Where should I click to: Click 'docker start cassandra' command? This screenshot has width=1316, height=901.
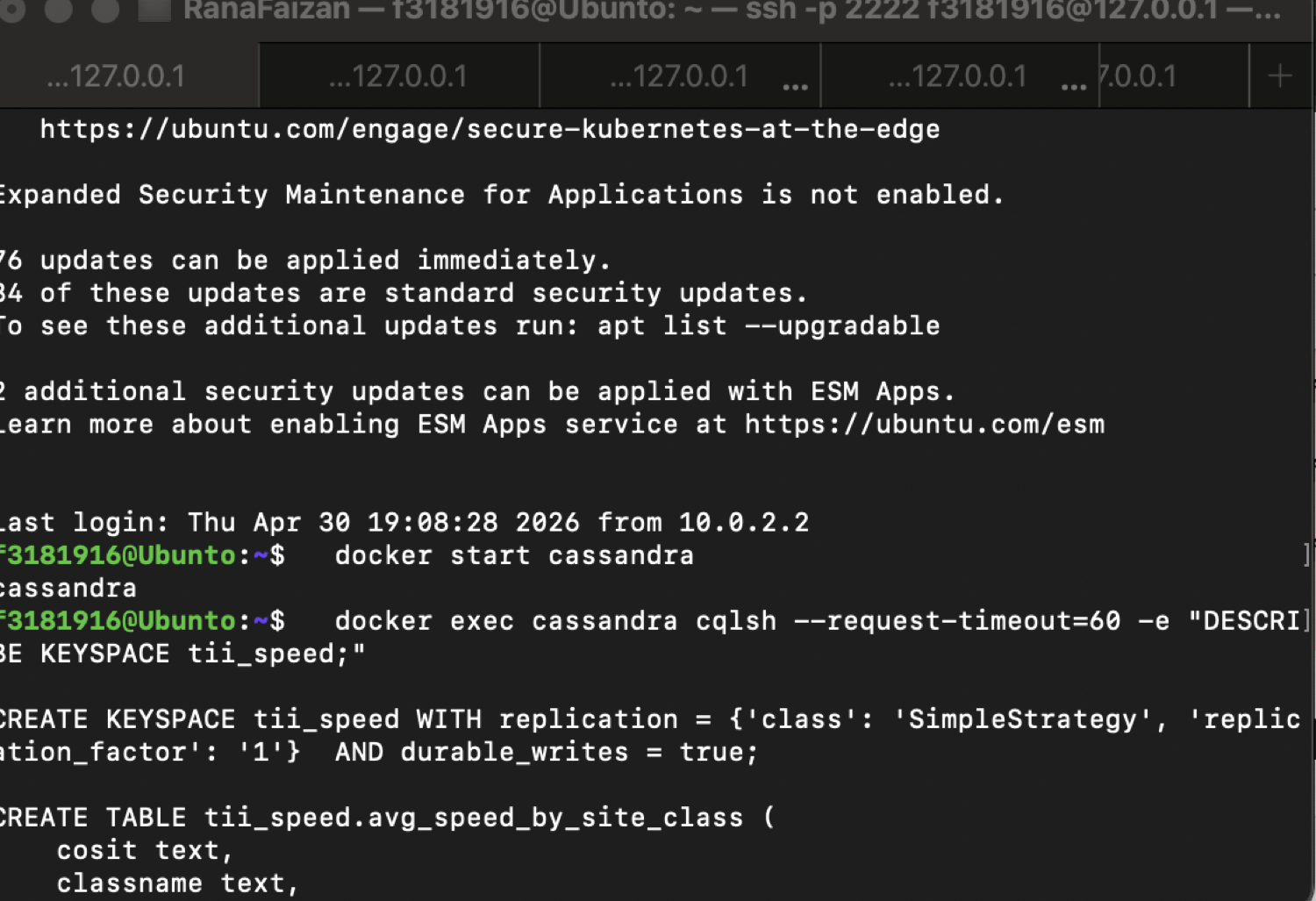click(514, 555)
